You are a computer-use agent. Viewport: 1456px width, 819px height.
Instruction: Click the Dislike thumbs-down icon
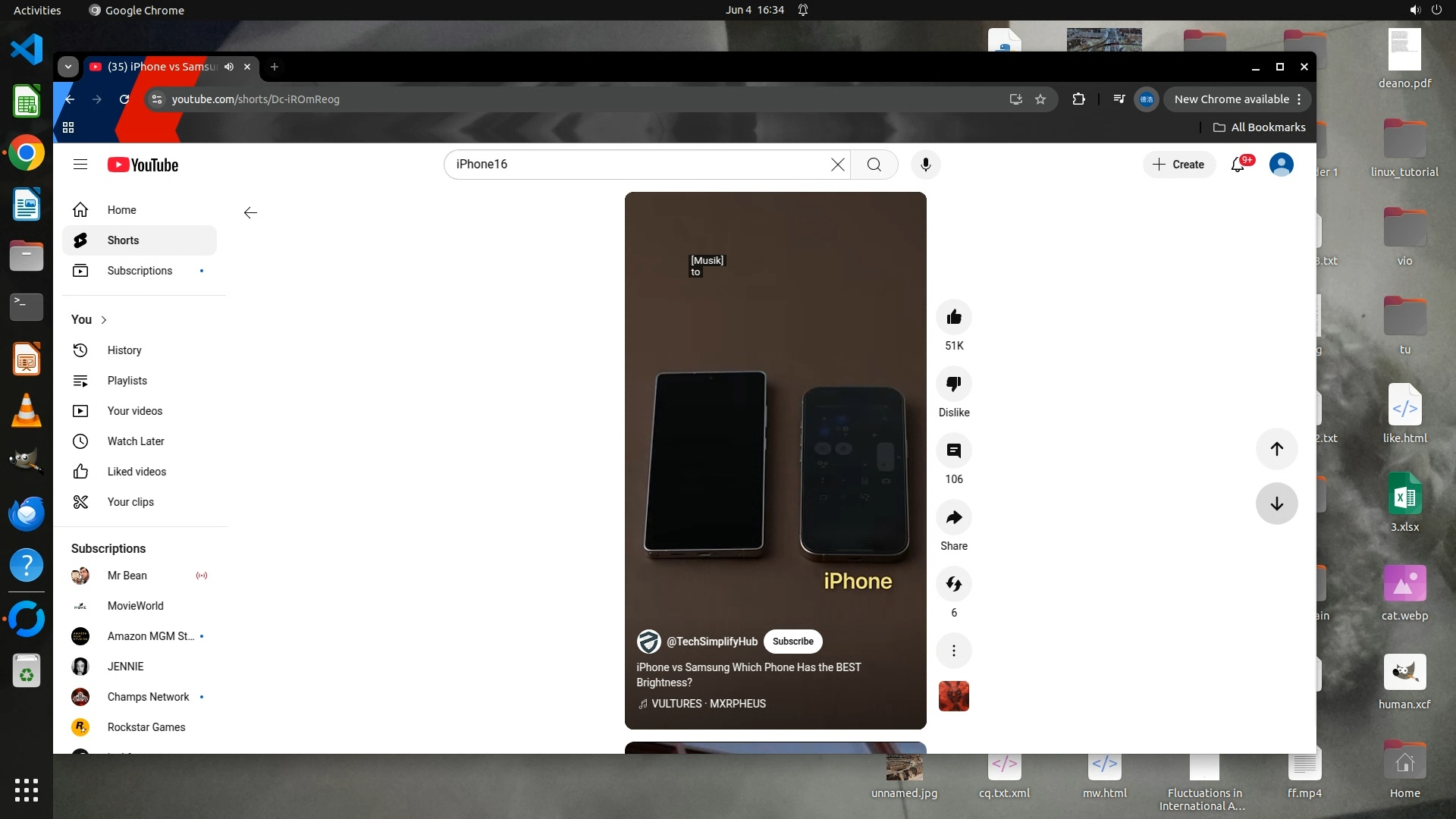954,384
